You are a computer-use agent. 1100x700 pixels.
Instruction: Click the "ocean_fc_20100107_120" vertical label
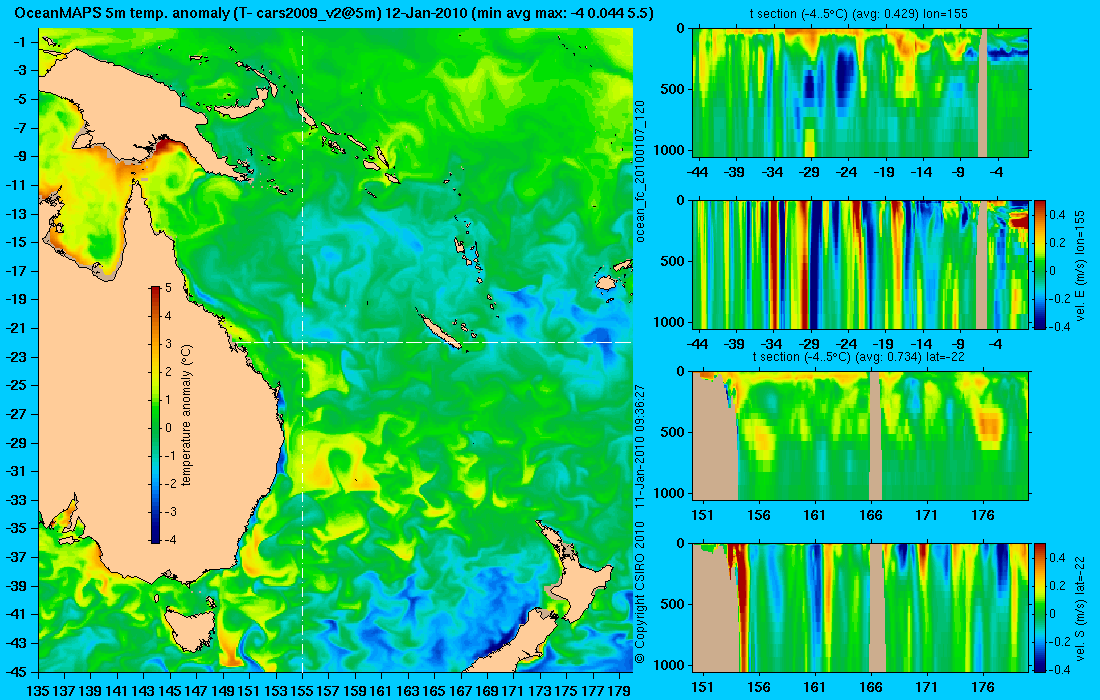[x=639, y=171]
